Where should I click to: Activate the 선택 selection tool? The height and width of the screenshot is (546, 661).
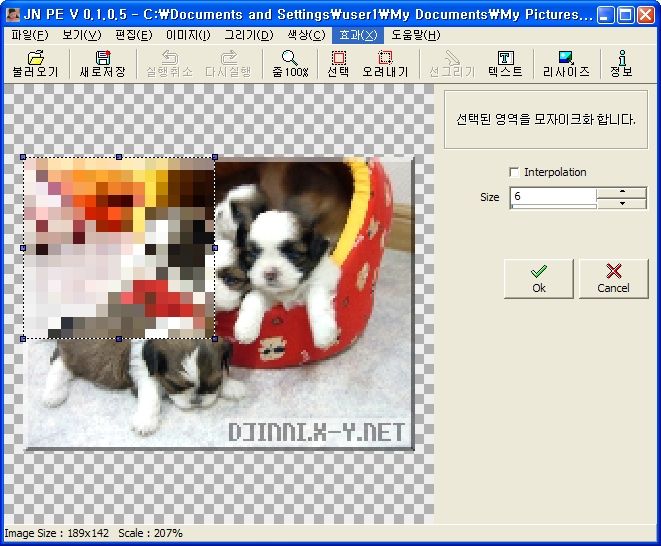338,64
